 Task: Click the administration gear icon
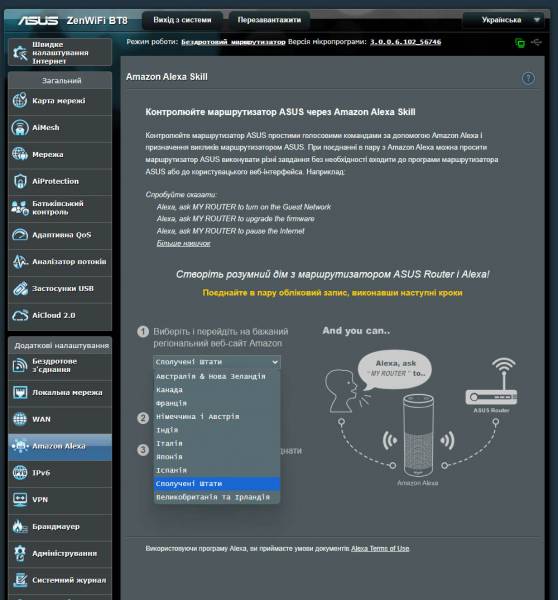click(x=20, y=553)
